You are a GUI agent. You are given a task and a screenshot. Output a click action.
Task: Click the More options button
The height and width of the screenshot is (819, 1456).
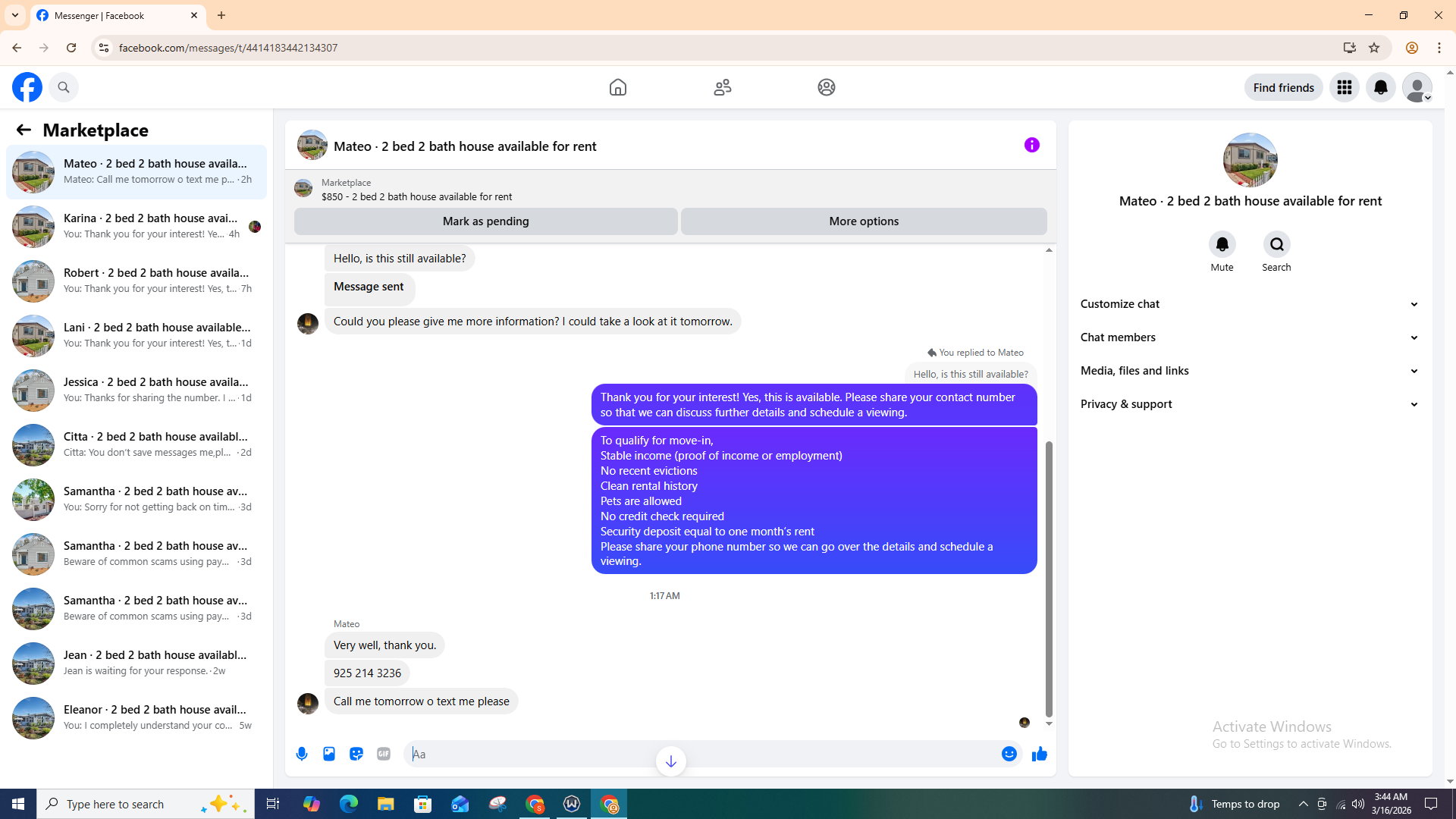(863, 221)
